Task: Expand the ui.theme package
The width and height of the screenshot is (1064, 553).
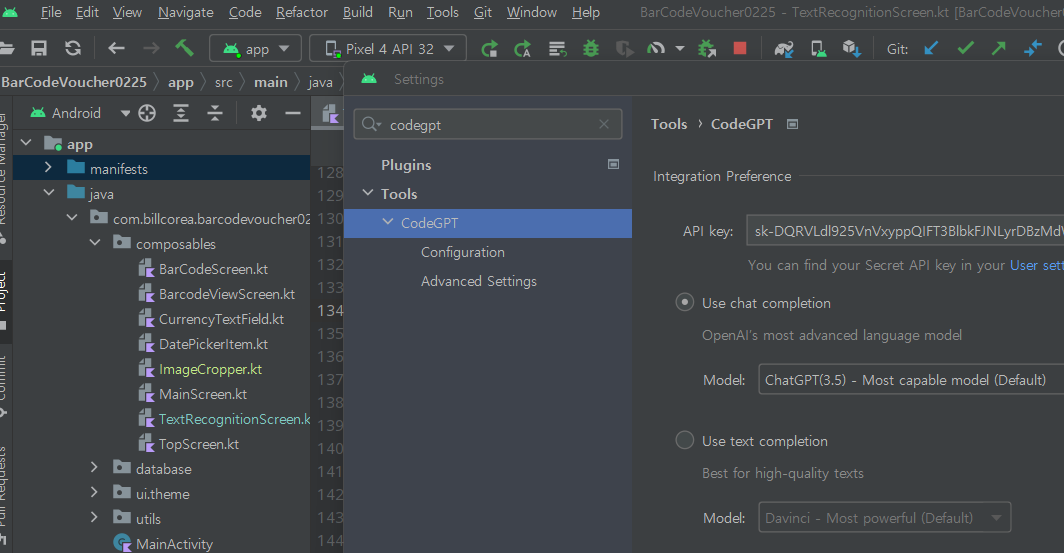Action: (x=94, y=493)
